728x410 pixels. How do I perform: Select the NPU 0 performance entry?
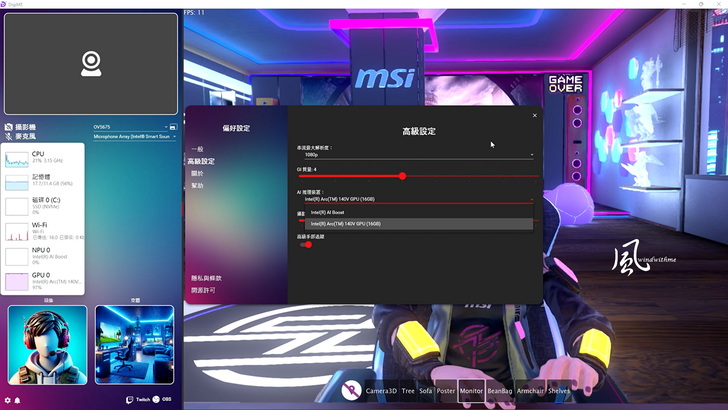coord(43,255)
